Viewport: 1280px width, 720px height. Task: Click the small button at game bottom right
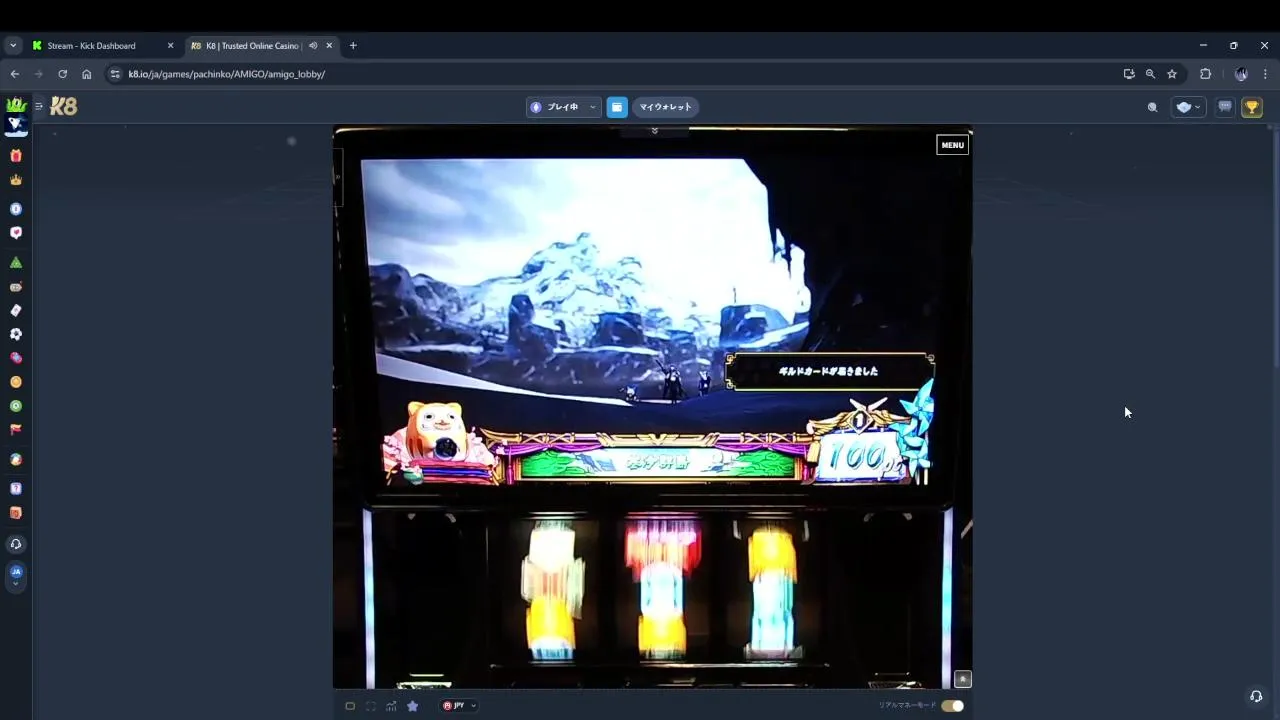[962, 679]
